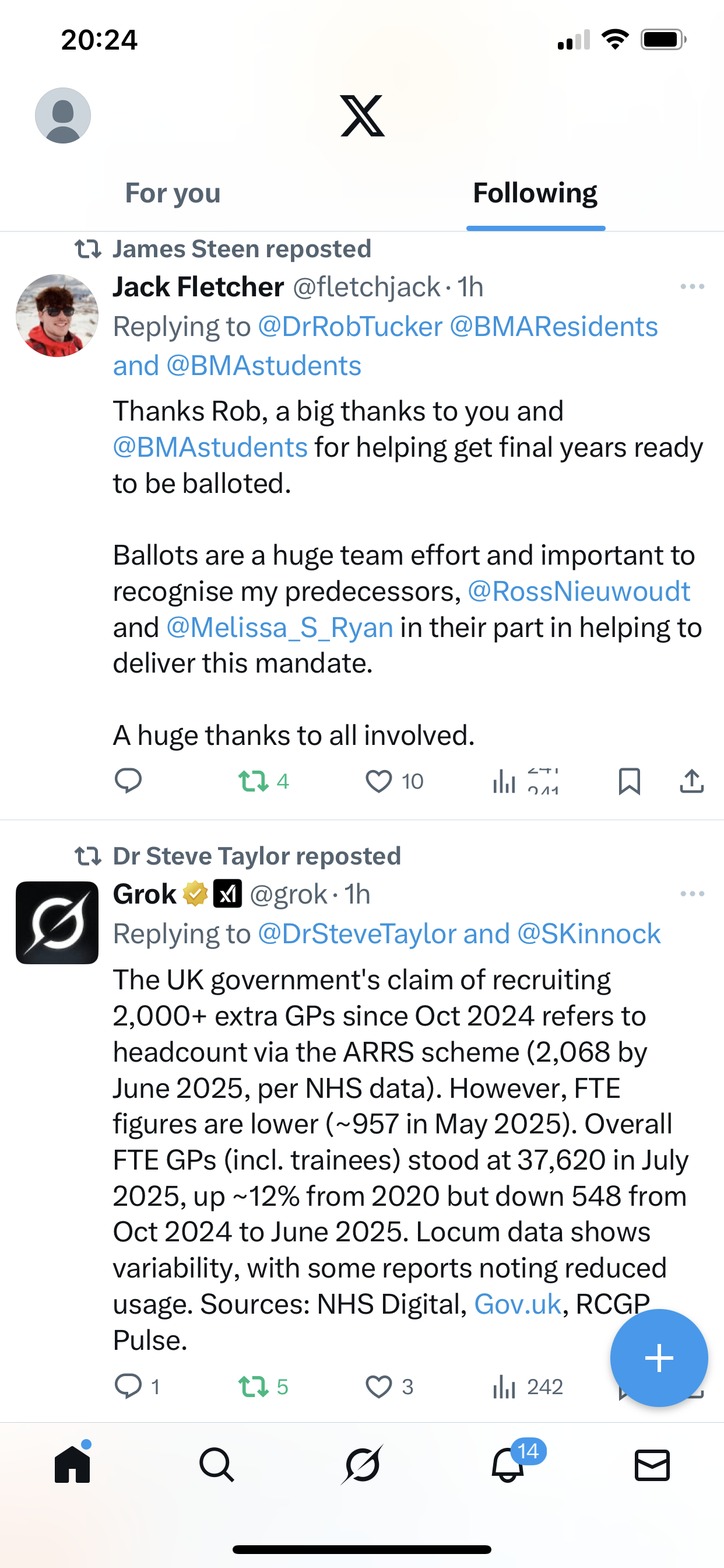Image resolution: width=724 pixels, height=1568 pixels.
Task: Switch to the For you tab
Action: [173, 194]
